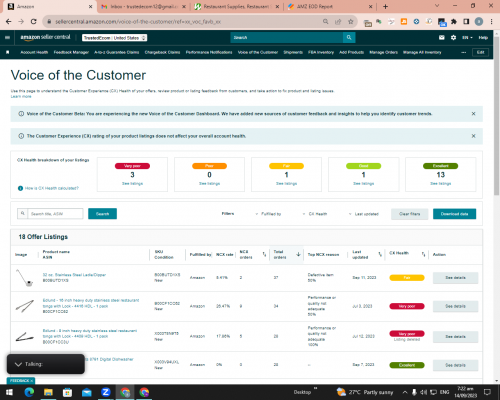Viewport: 500px width, 400px height.
Task: Click the Edit favorites button
Action: (480, 52)
